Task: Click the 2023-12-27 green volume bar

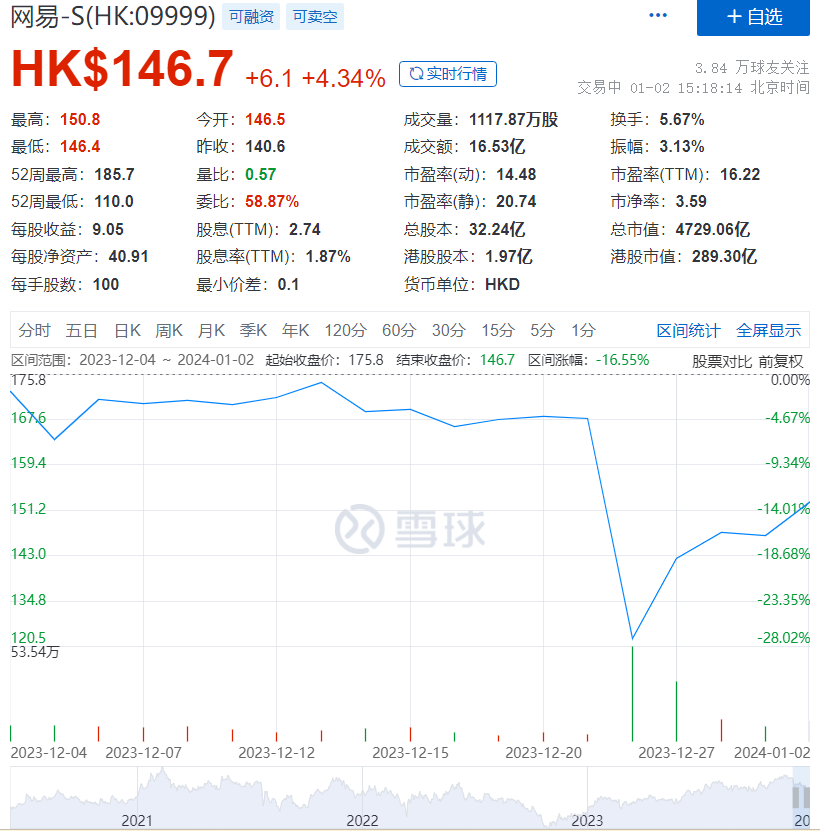Action: 676,711
